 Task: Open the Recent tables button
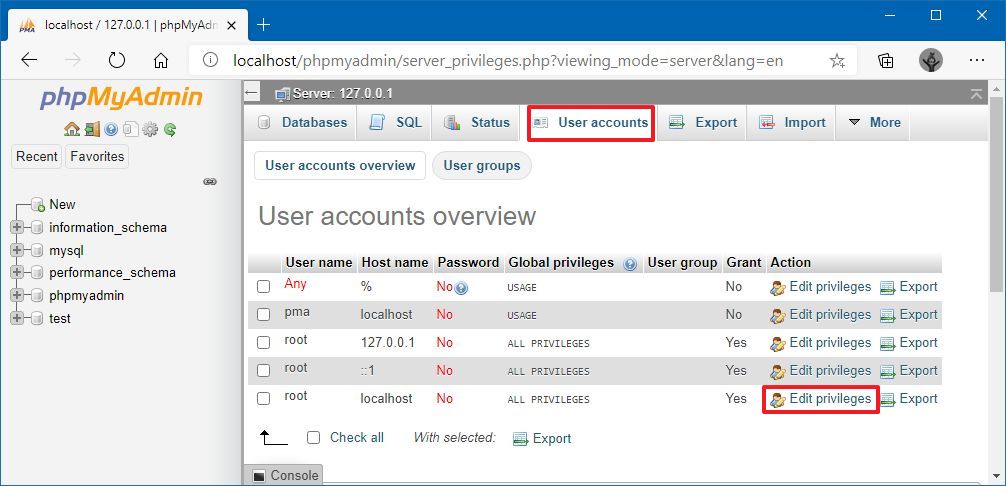(37, 156)
